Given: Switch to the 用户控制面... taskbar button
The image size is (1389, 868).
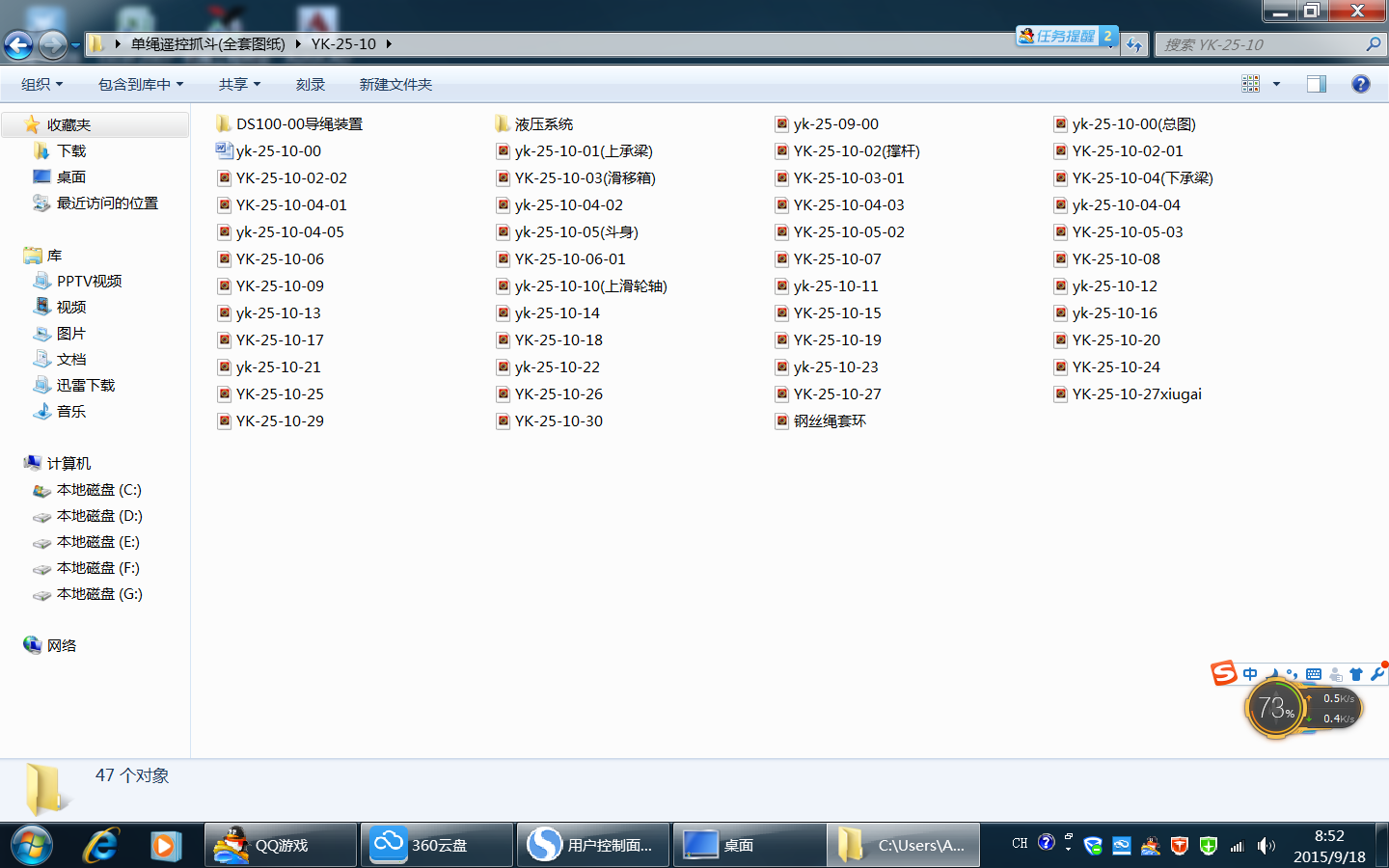Looking at the screenshot, I should pos(593,846).
